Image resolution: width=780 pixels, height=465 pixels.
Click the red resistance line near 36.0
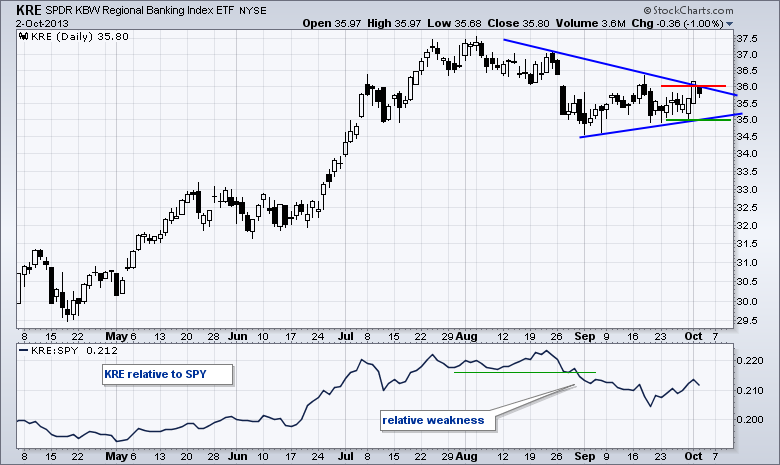pyautogui.click(x=693, y=86)
